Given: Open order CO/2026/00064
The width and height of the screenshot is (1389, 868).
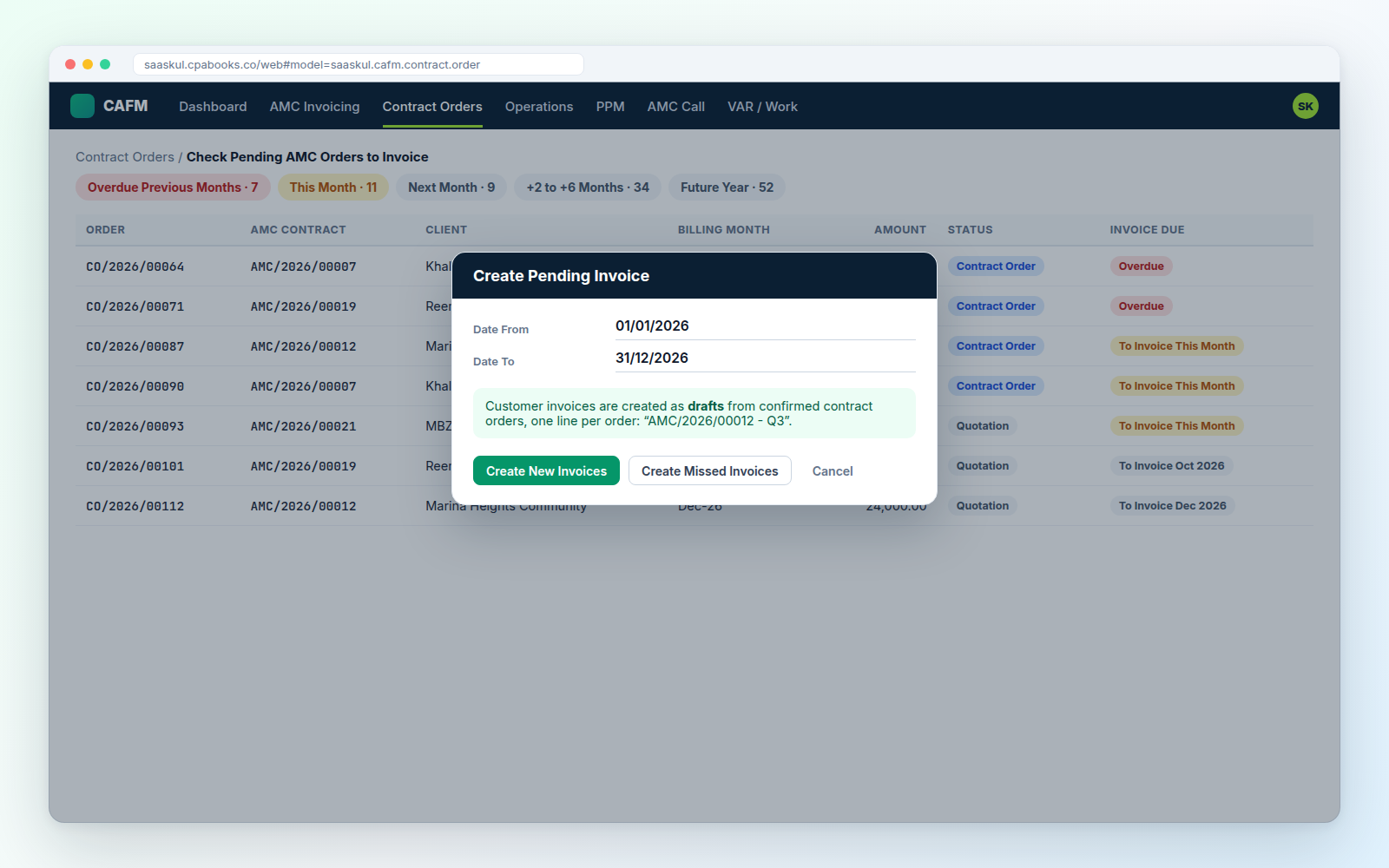Looking at the screenshot, I should pyautogui.click(x=135, y=266).
